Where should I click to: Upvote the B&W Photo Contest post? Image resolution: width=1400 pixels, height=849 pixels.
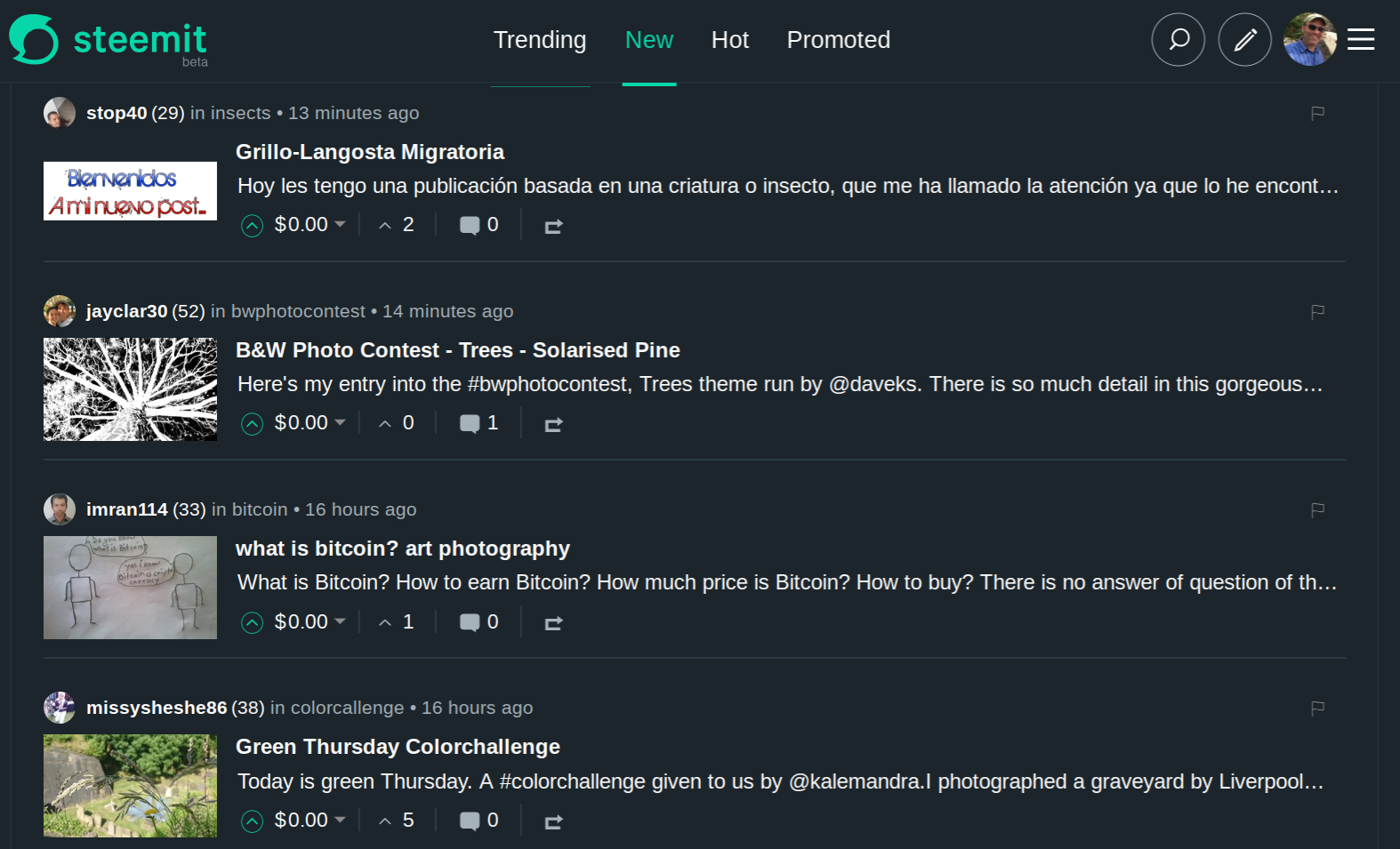[252, 424]
